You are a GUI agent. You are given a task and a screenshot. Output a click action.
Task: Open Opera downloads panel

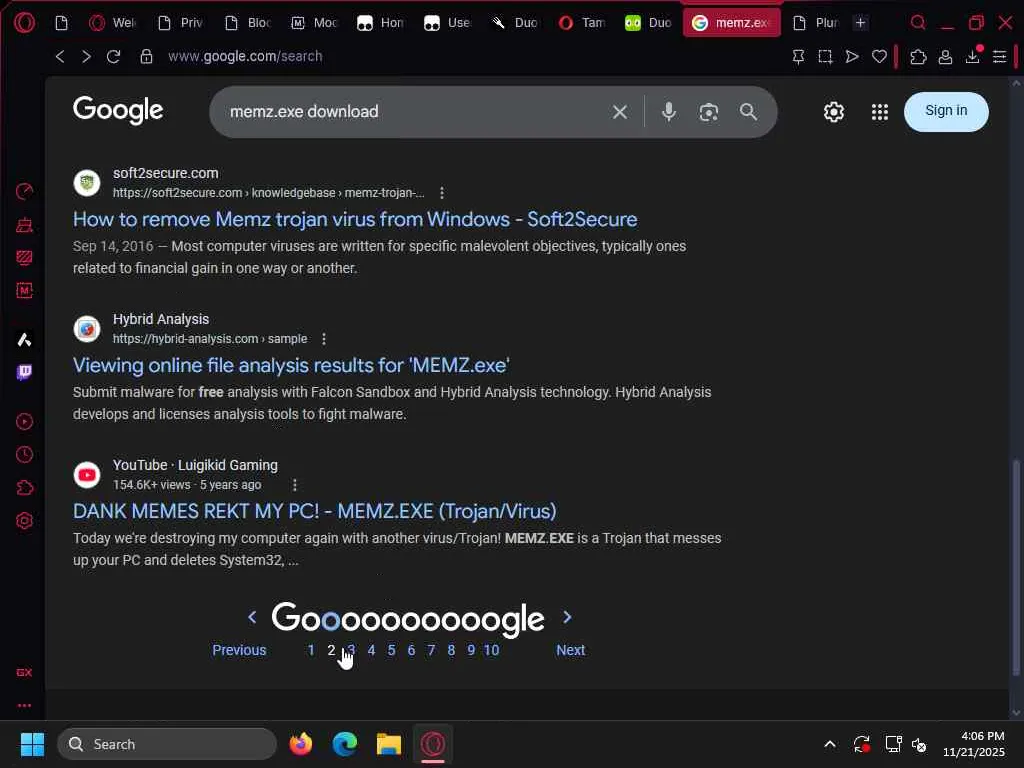coord(972,57)
